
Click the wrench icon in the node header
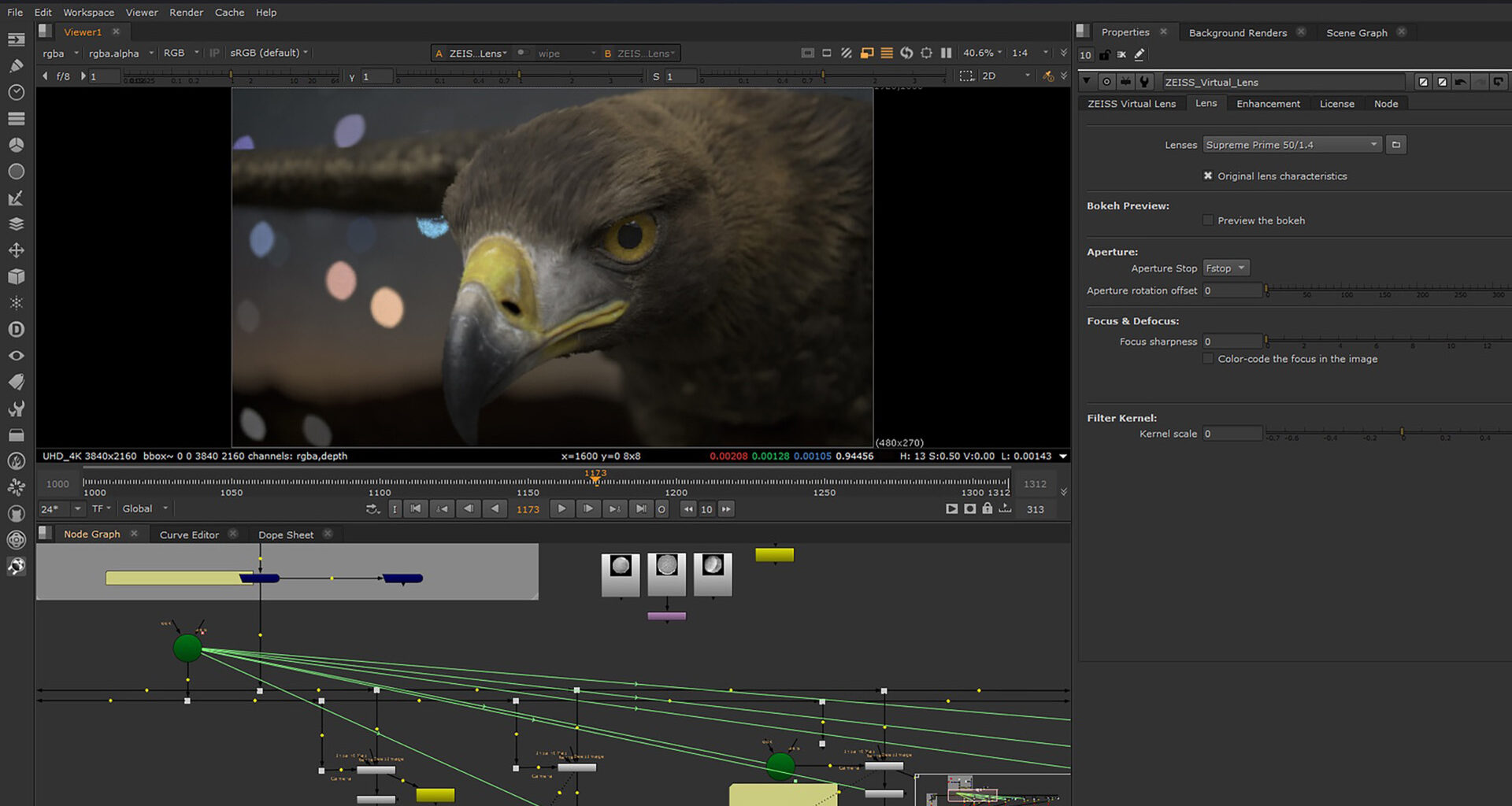[x=1145, y=82]
